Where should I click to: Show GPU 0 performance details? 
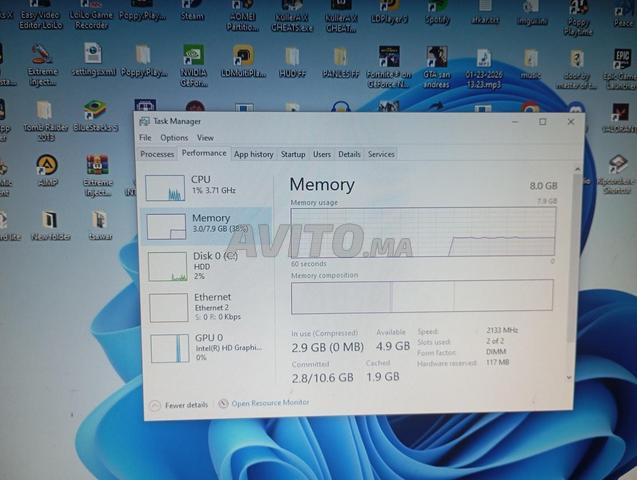click(212, 346)
